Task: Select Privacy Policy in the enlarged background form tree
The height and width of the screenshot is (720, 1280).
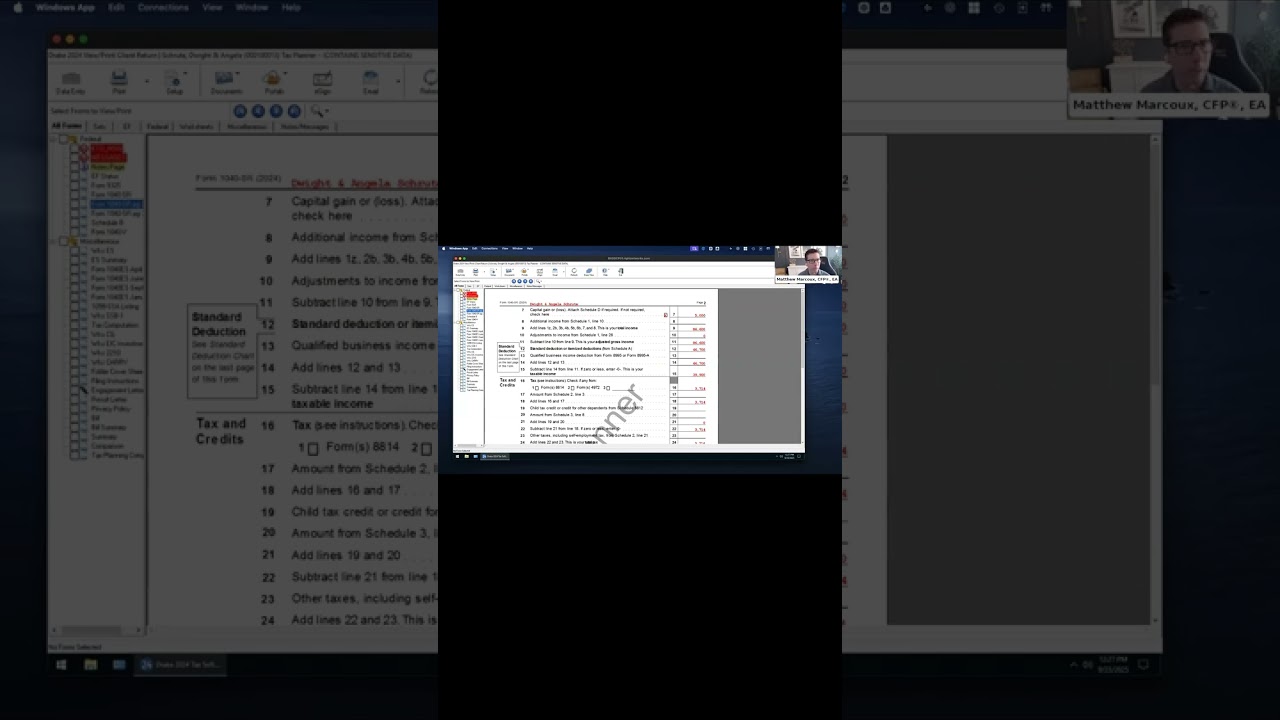Action: tap(110, 409)
